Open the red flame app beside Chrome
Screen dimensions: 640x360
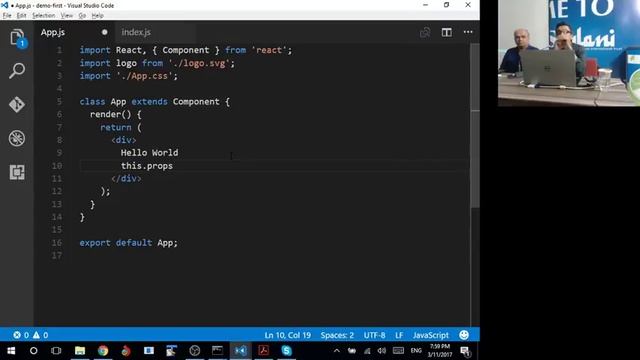(x=126, y=351)
